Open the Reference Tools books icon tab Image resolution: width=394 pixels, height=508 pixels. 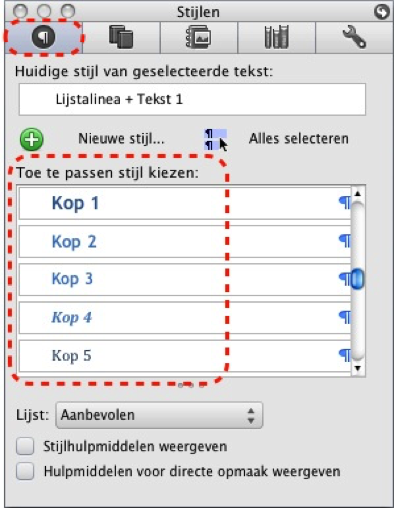click(x=277, y=37)
